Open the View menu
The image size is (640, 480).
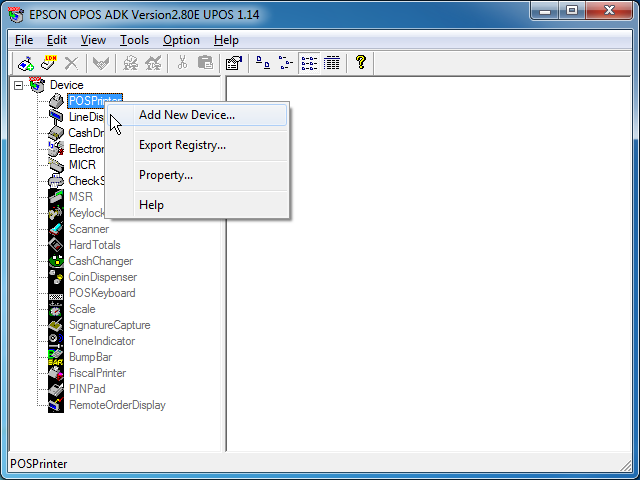point(93,40)
